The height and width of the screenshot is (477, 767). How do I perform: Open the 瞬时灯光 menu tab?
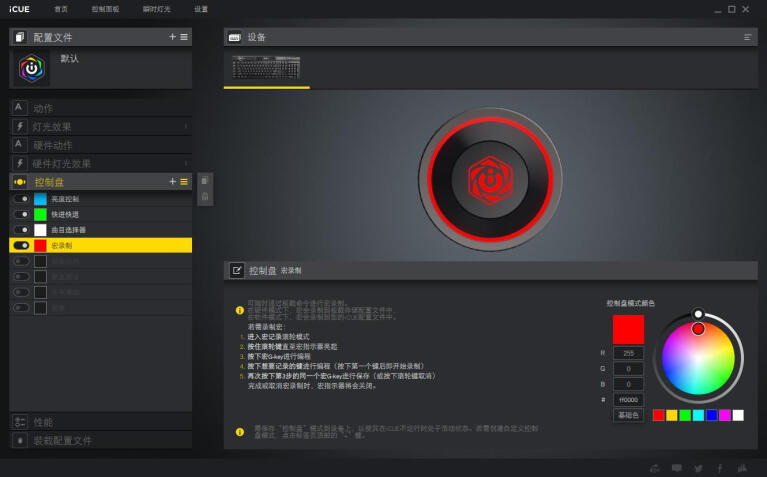(x=157, y=9)
